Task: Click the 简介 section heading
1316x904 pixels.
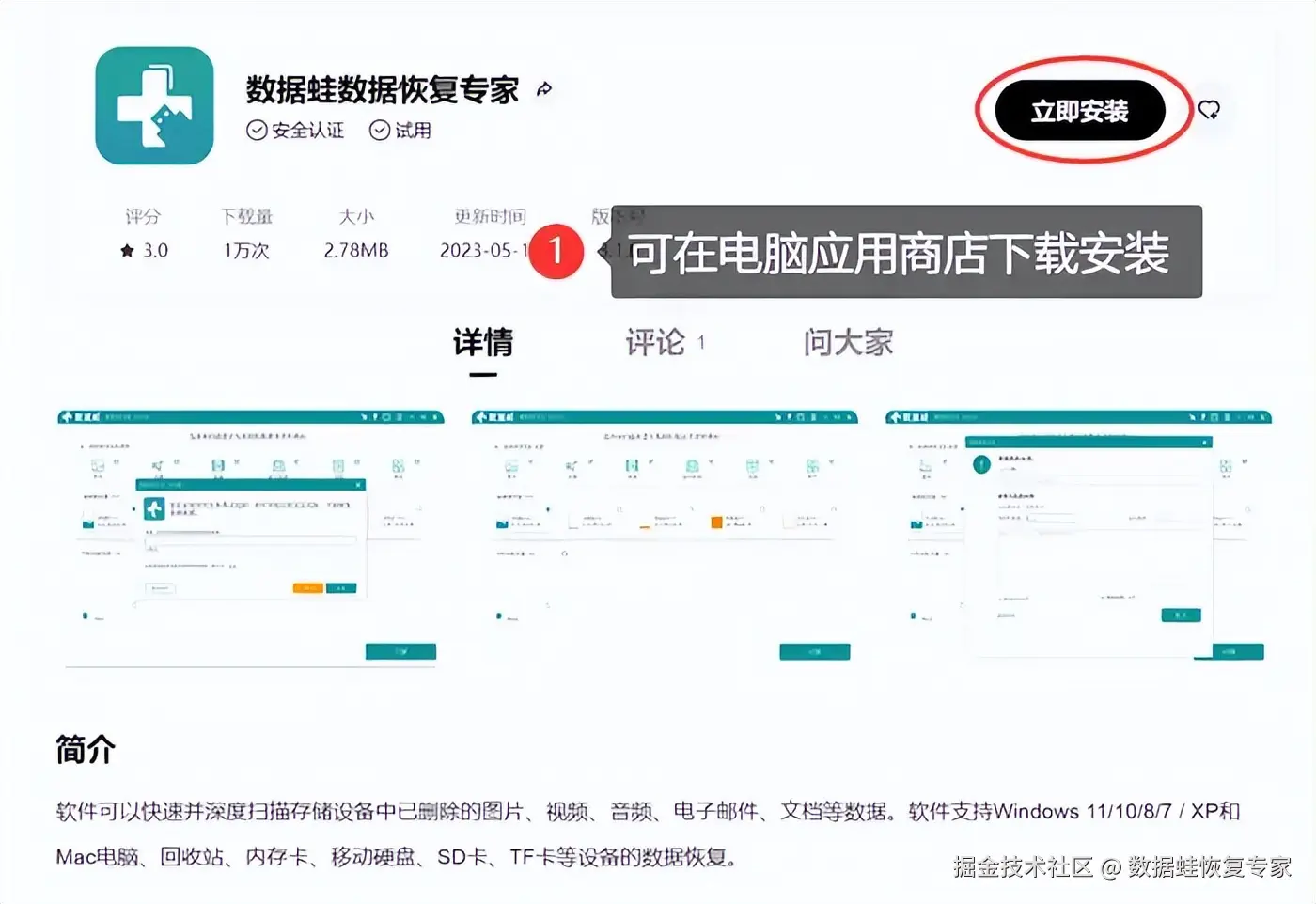Action: click(x=86, y=750)
